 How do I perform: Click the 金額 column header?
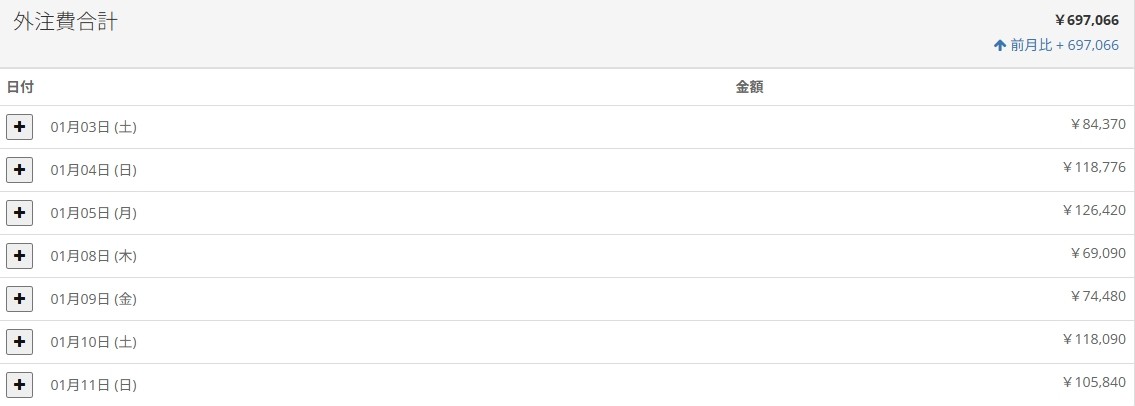pos(749,87)
